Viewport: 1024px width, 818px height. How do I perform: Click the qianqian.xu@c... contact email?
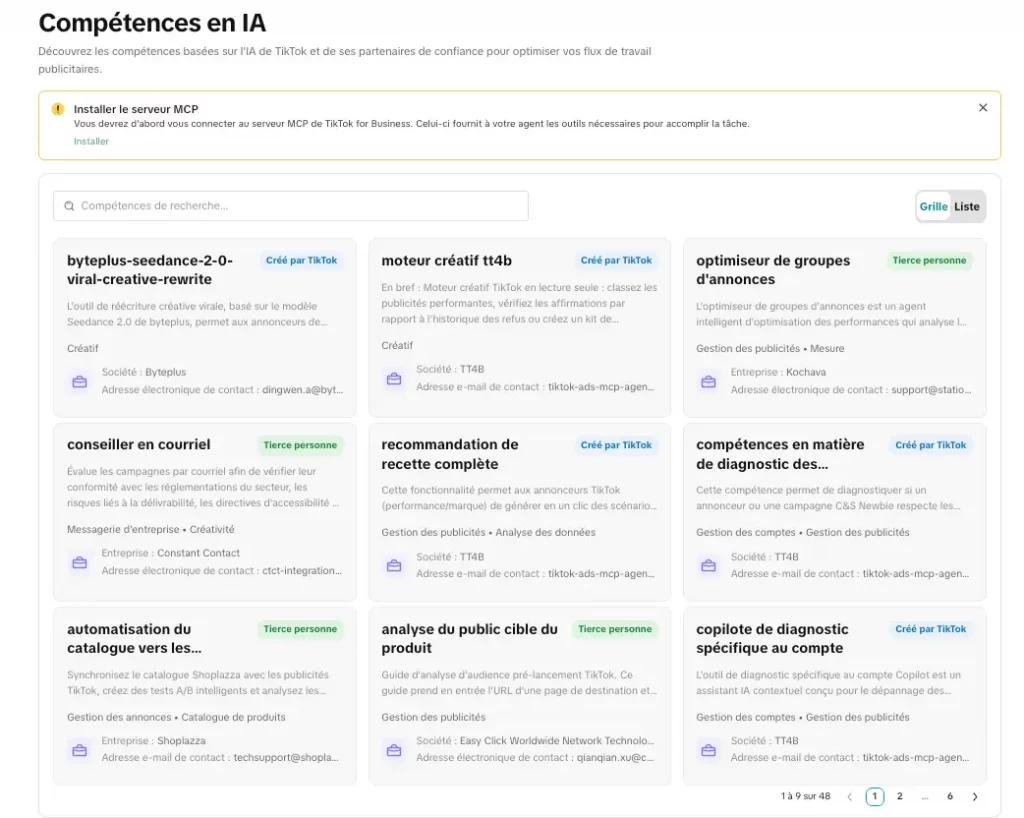(615, 758)
